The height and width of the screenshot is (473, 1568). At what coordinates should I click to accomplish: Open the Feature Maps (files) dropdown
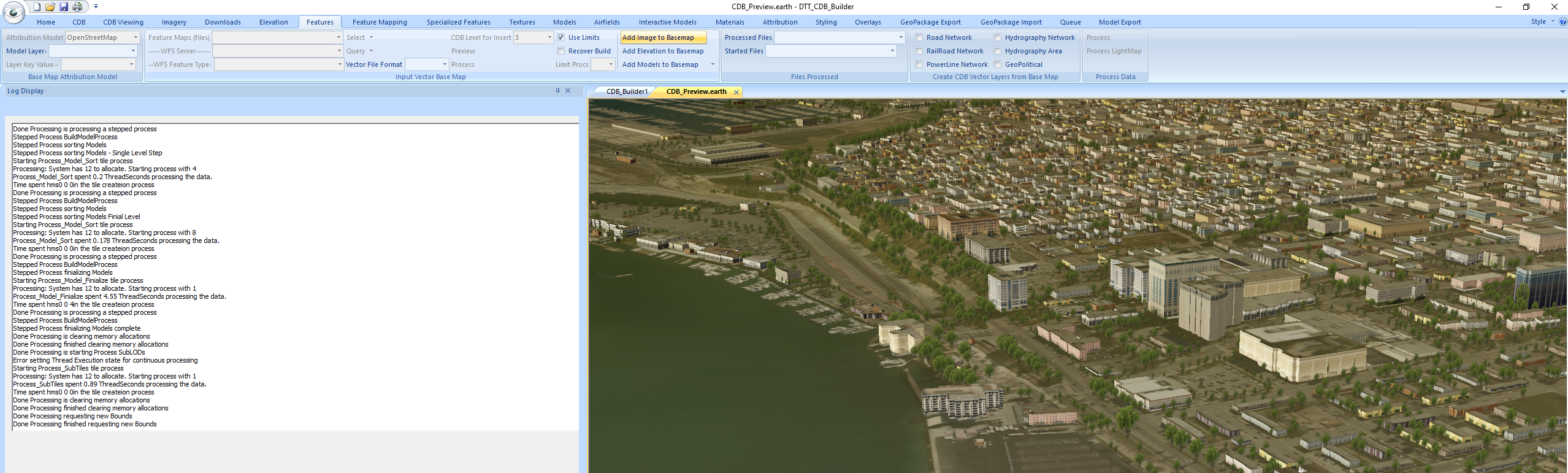(338, 37)
